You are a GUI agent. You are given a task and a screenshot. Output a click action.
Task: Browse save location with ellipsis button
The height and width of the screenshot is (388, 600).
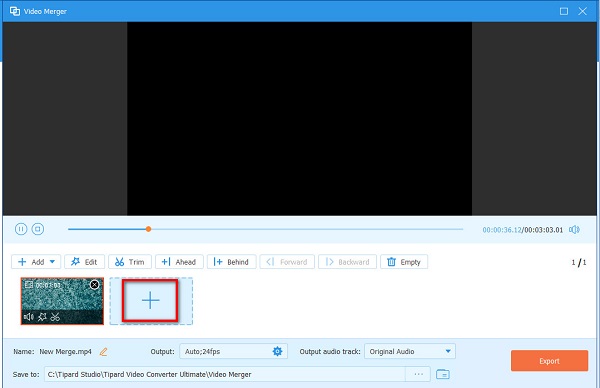(x=418, y=374)
